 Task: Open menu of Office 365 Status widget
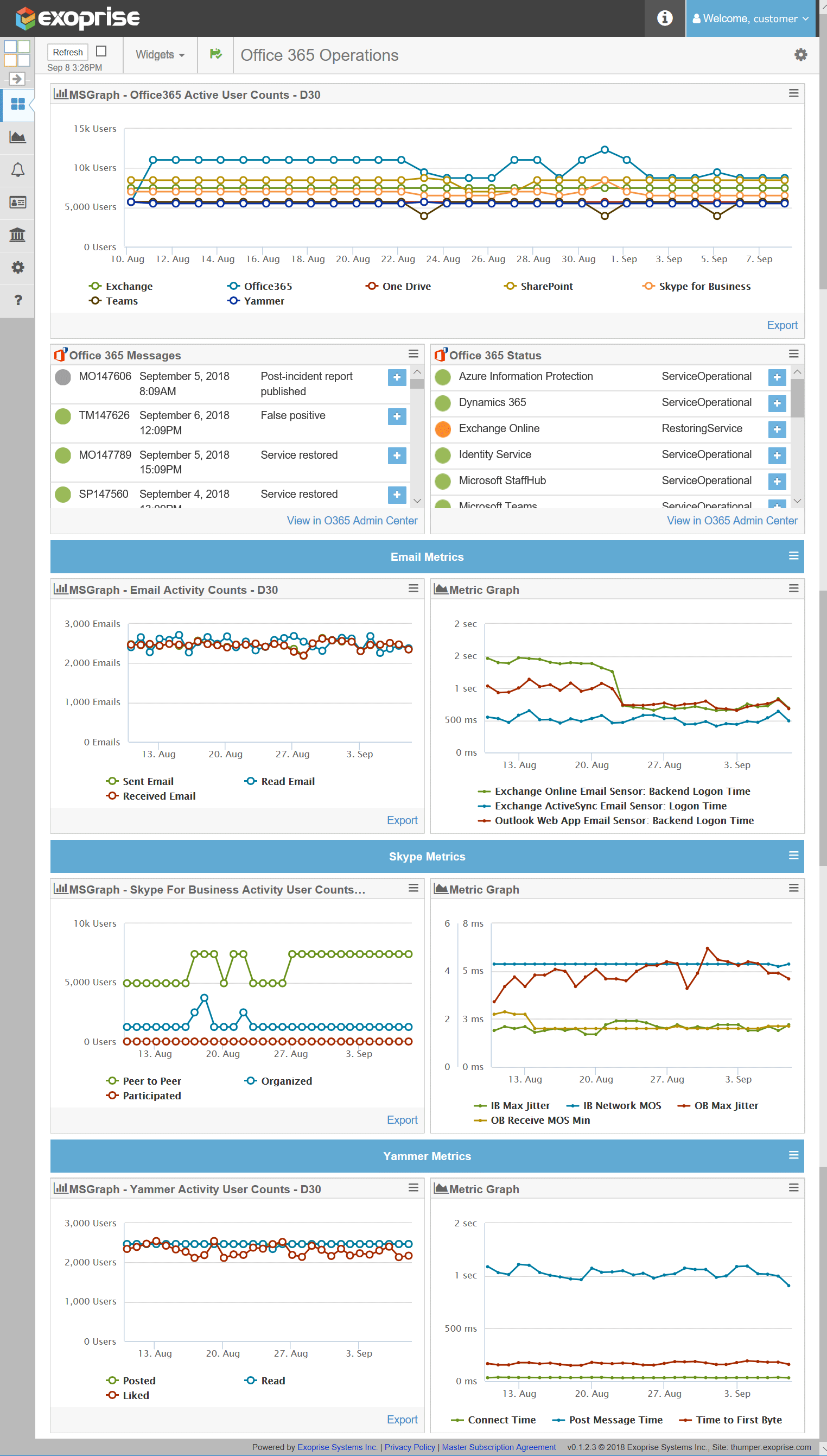793,353
